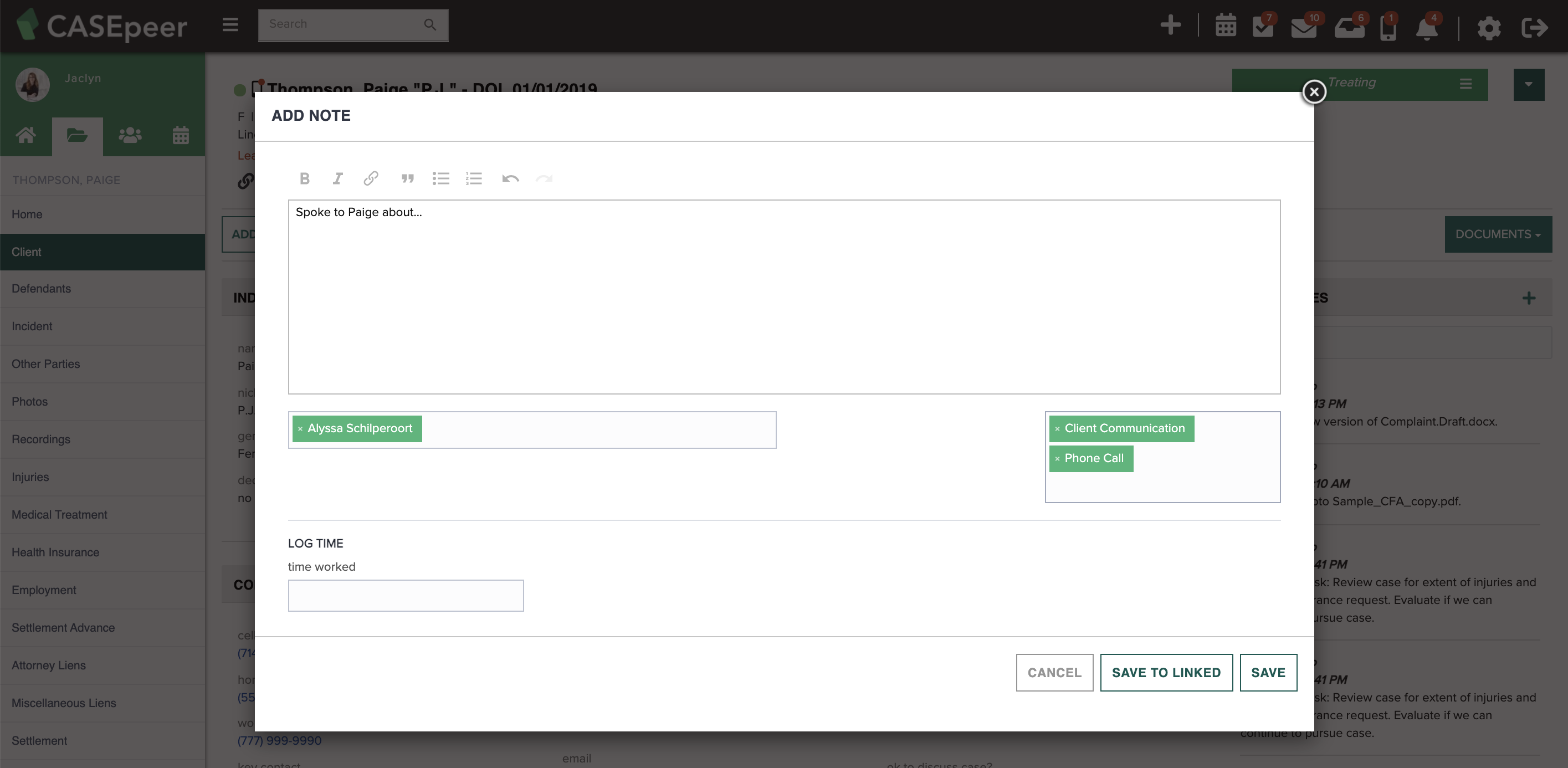Image resolution: width=1568 pixels, height=768 pixels.
Task: Cancel adding the note
Action: [1054, 673]
